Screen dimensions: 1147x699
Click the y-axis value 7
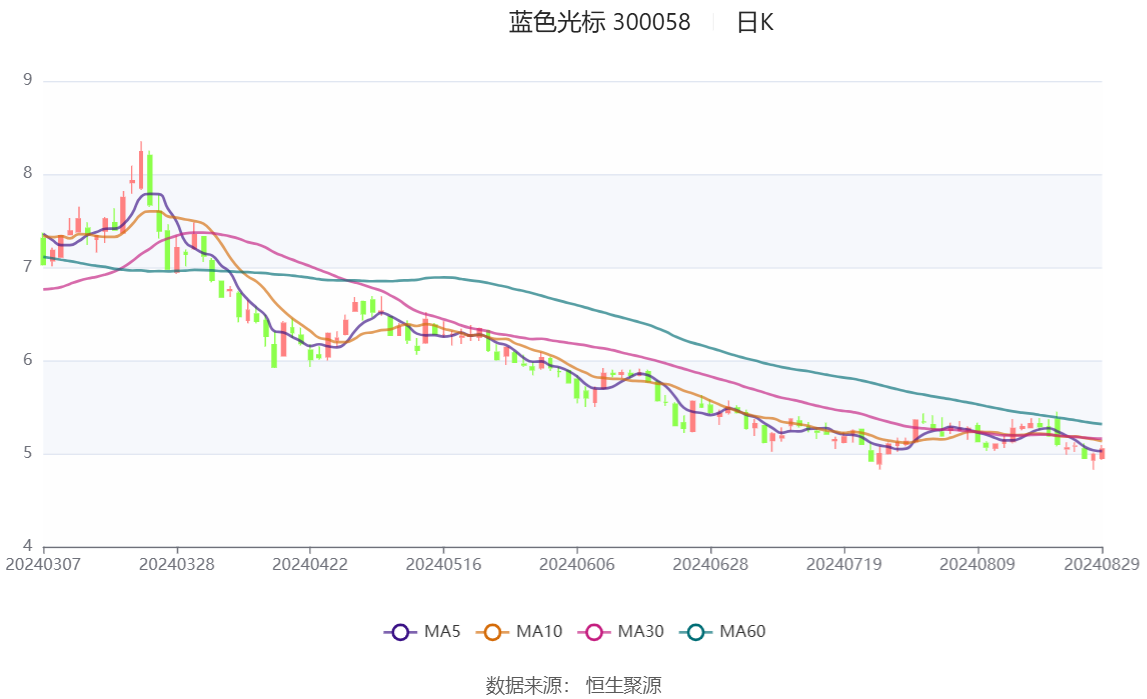pyautogui.click(x=28, y=267)
